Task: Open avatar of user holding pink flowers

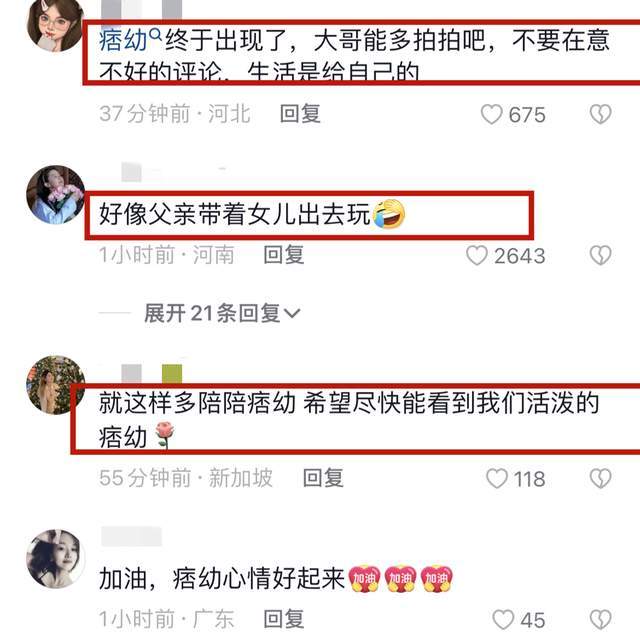Action: [56, 194]
